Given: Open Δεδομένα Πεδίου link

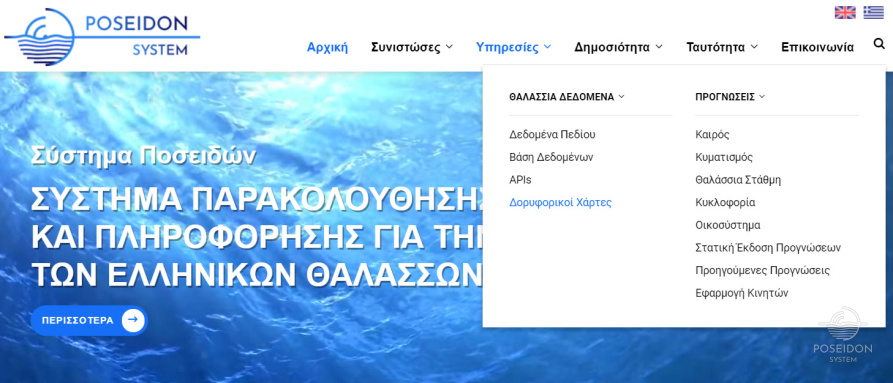Looking at the screenshot, I should coord(552,135).
